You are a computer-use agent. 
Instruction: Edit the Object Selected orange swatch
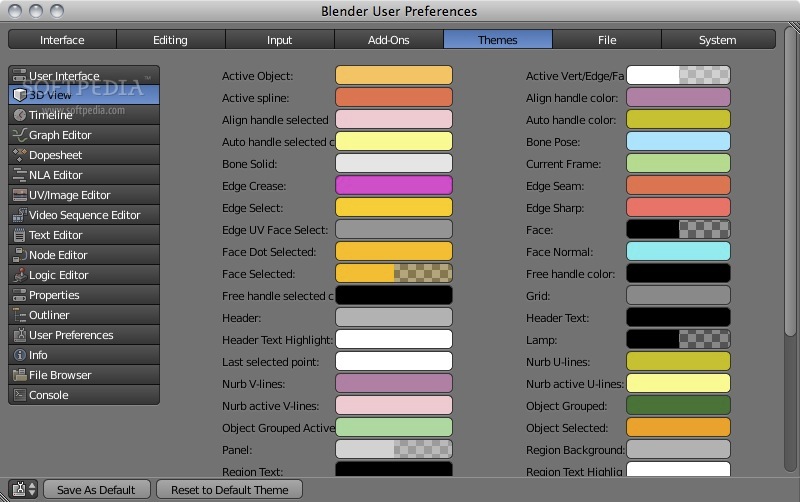click(x=678, y=428)
